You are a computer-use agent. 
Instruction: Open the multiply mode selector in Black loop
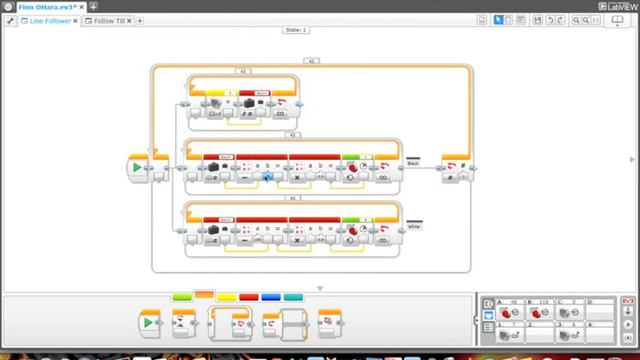(298, 178)
